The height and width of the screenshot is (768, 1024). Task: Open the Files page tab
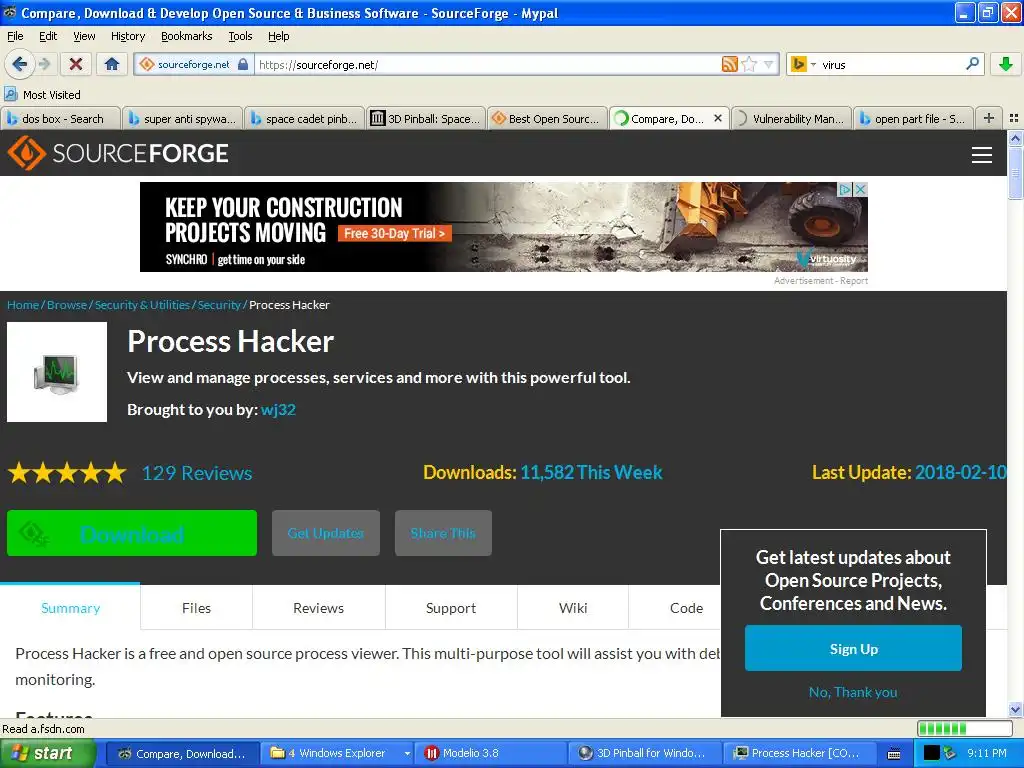[197, 607]
